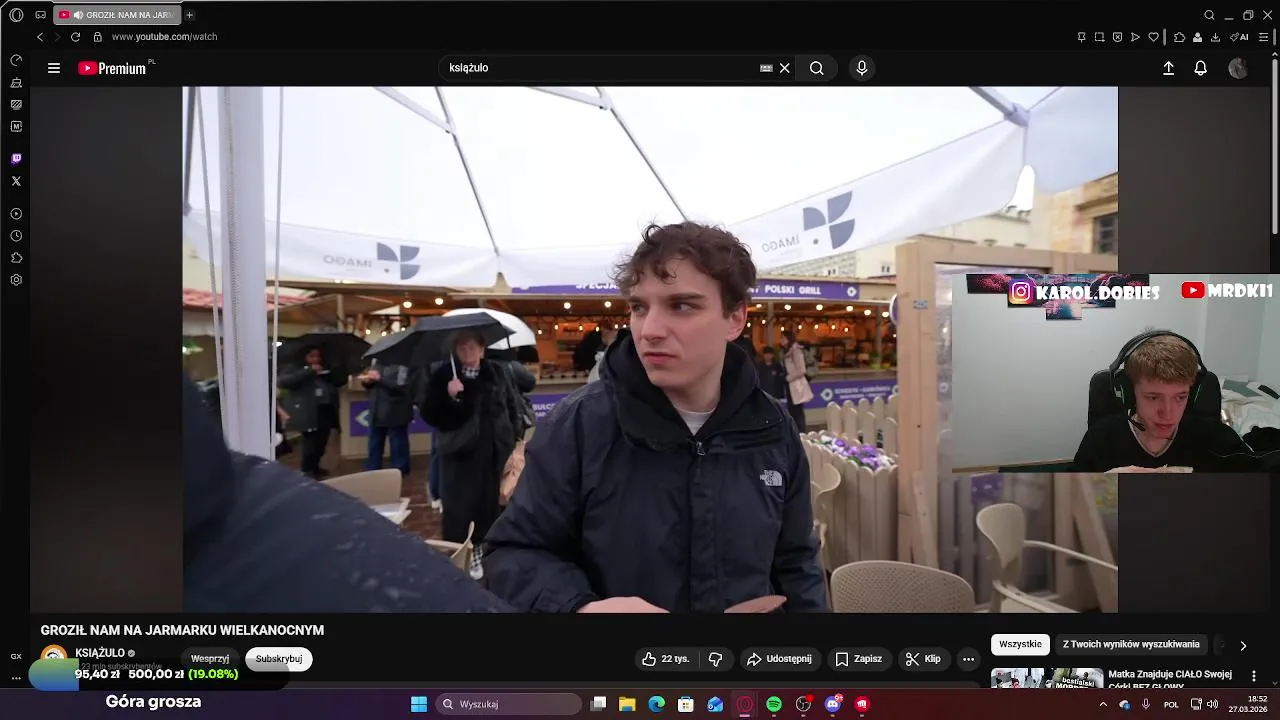
Task: Start voice search with the microphone
Action: pyautogui.click(x=862, y=68)
